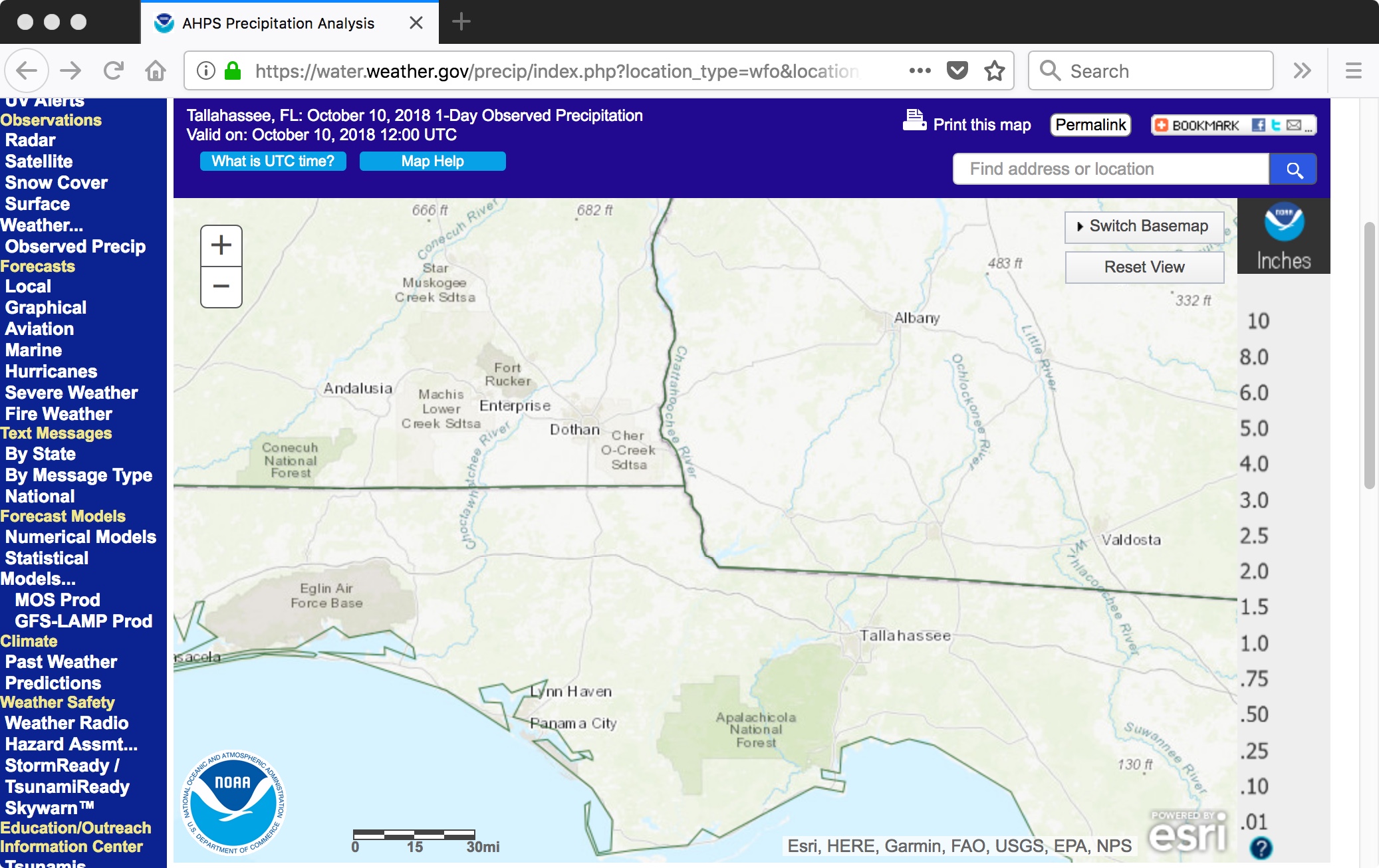Open Numerical Models sidebar link
Viewport: 1379px width, 868px height.
80,537
